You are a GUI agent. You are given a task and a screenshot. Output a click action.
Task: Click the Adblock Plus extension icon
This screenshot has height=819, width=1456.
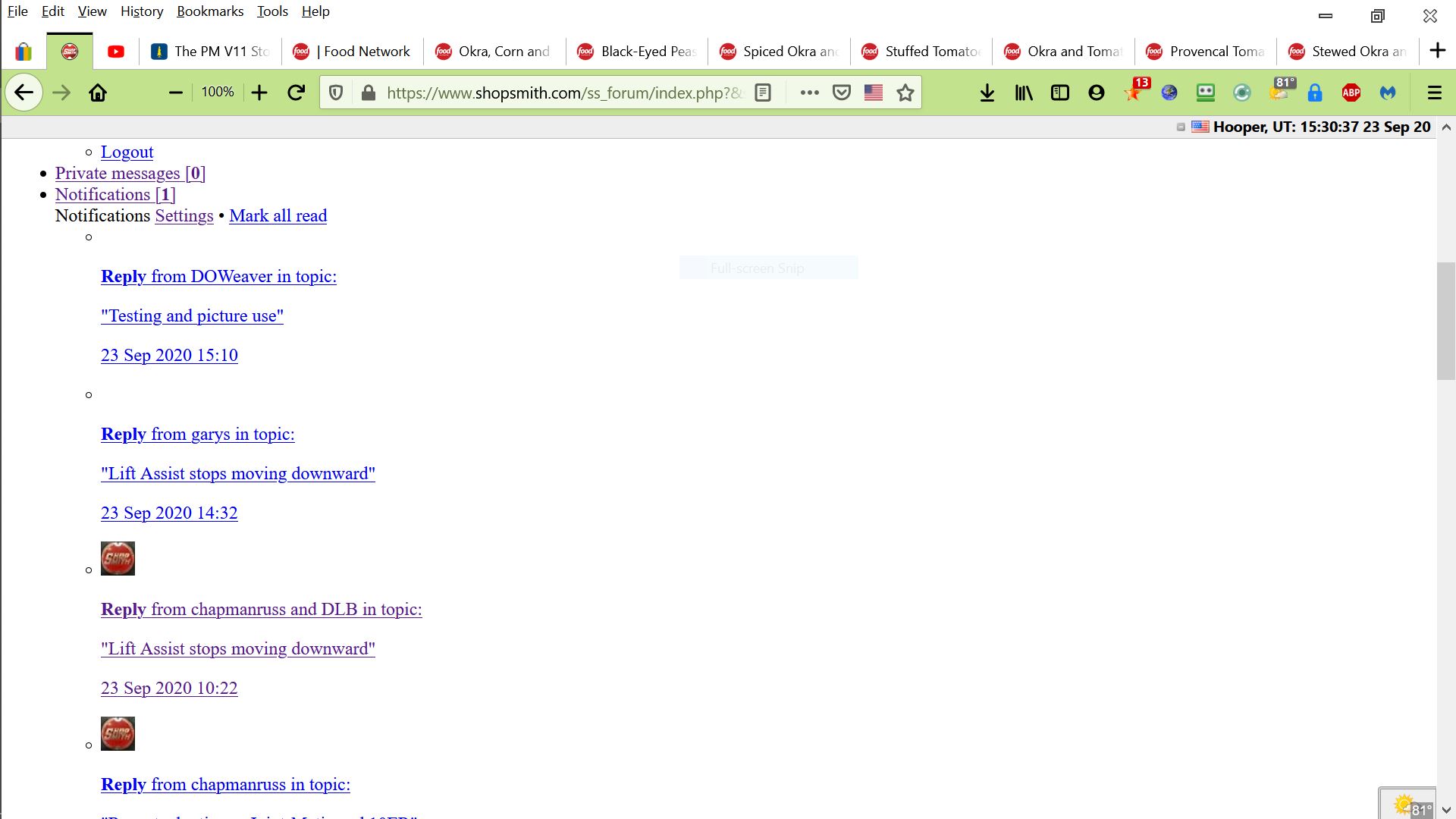point(1351,93)
